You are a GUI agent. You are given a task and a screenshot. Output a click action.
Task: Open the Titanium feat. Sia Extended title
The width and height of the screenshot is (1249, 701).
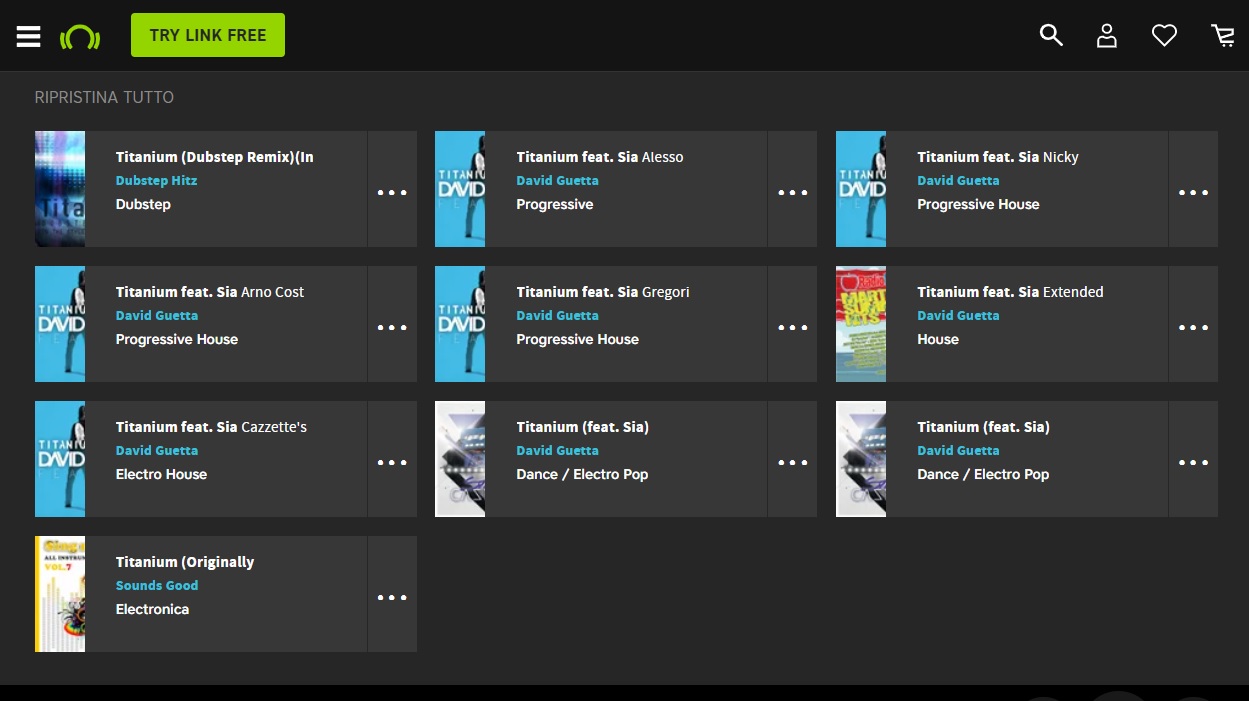pos(1011,292)
